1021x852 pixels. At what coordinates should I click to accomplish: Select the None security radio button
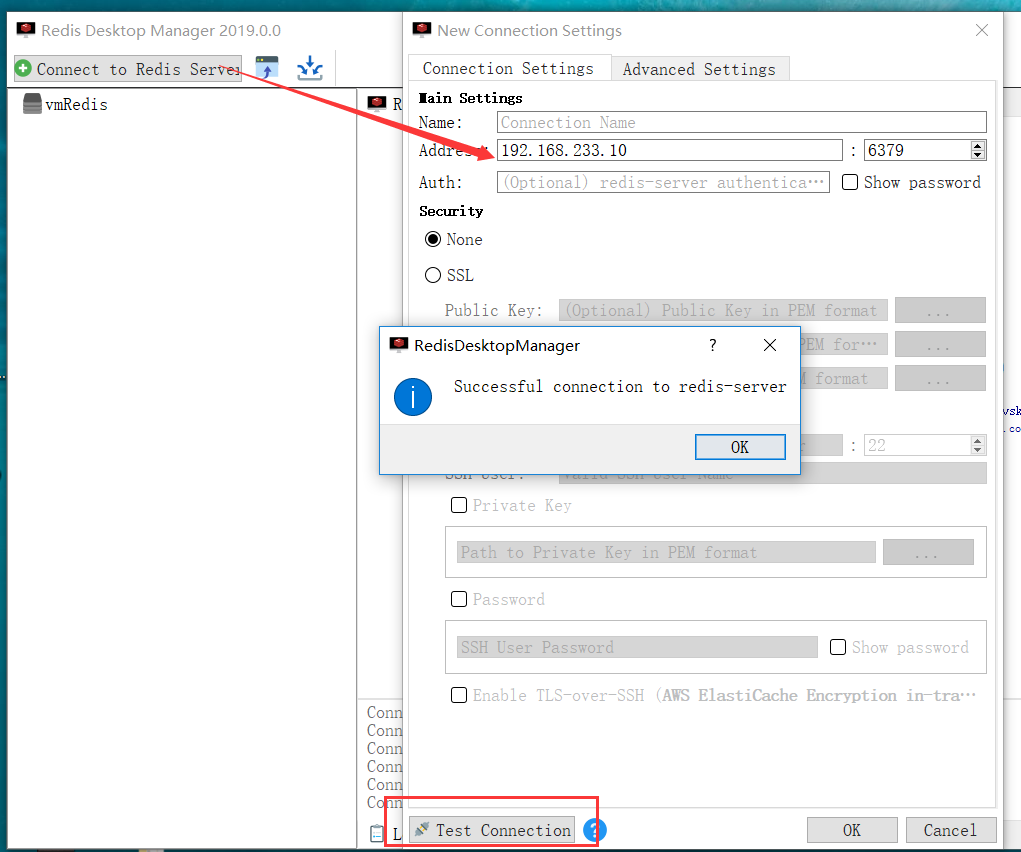tap(433, 240)
